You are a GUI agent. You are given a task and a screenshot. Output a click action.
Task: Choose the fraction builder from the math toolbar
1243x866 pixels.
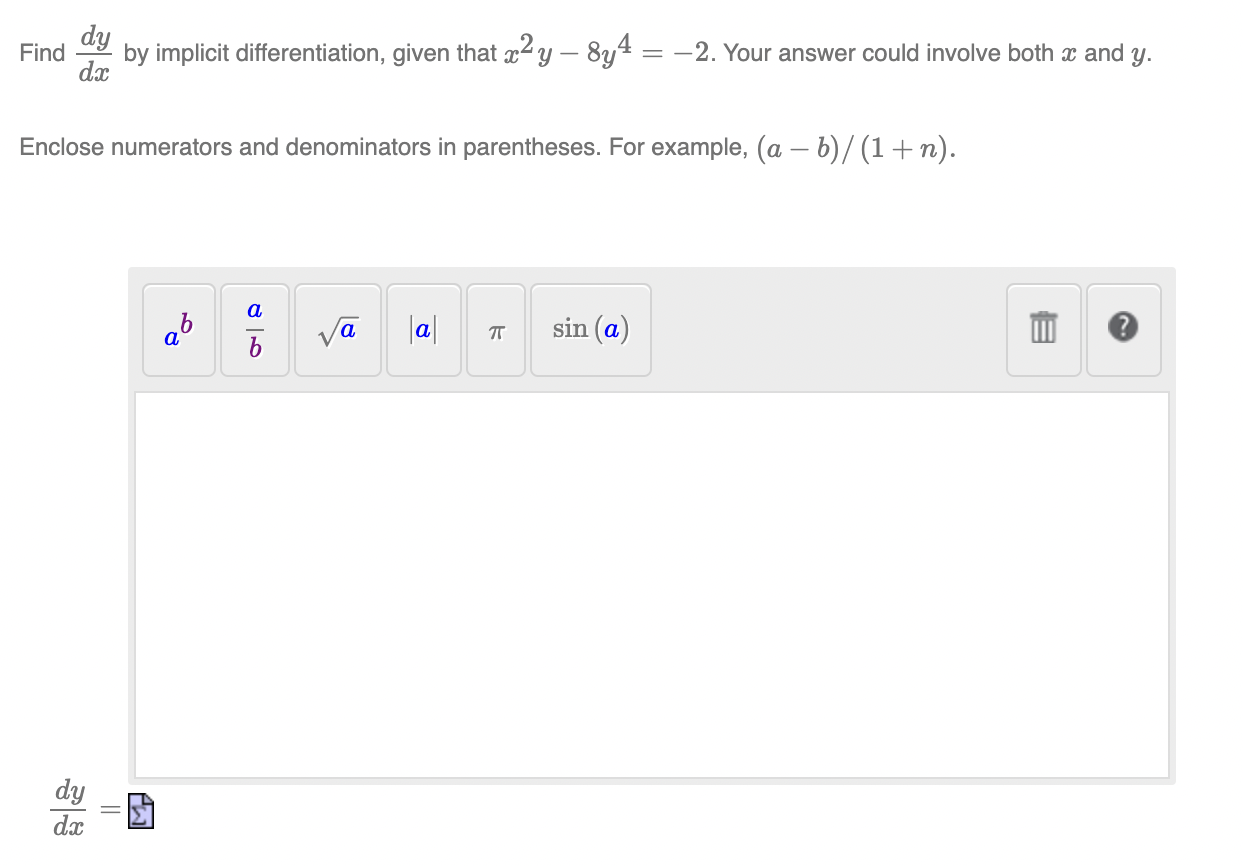tap(254, 330)
